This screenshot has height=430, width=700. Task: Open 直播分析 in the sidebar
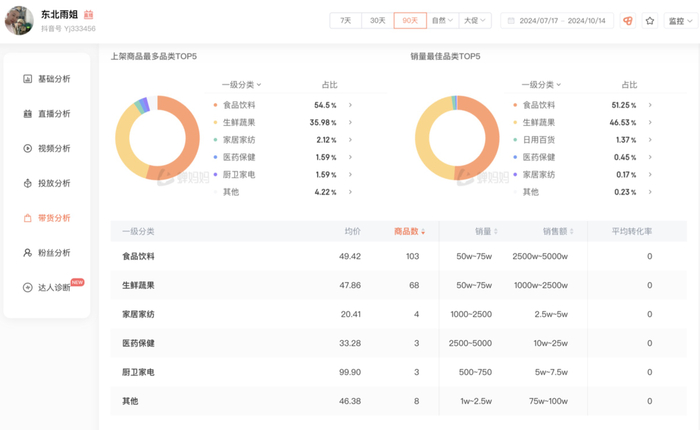(53, 114)
